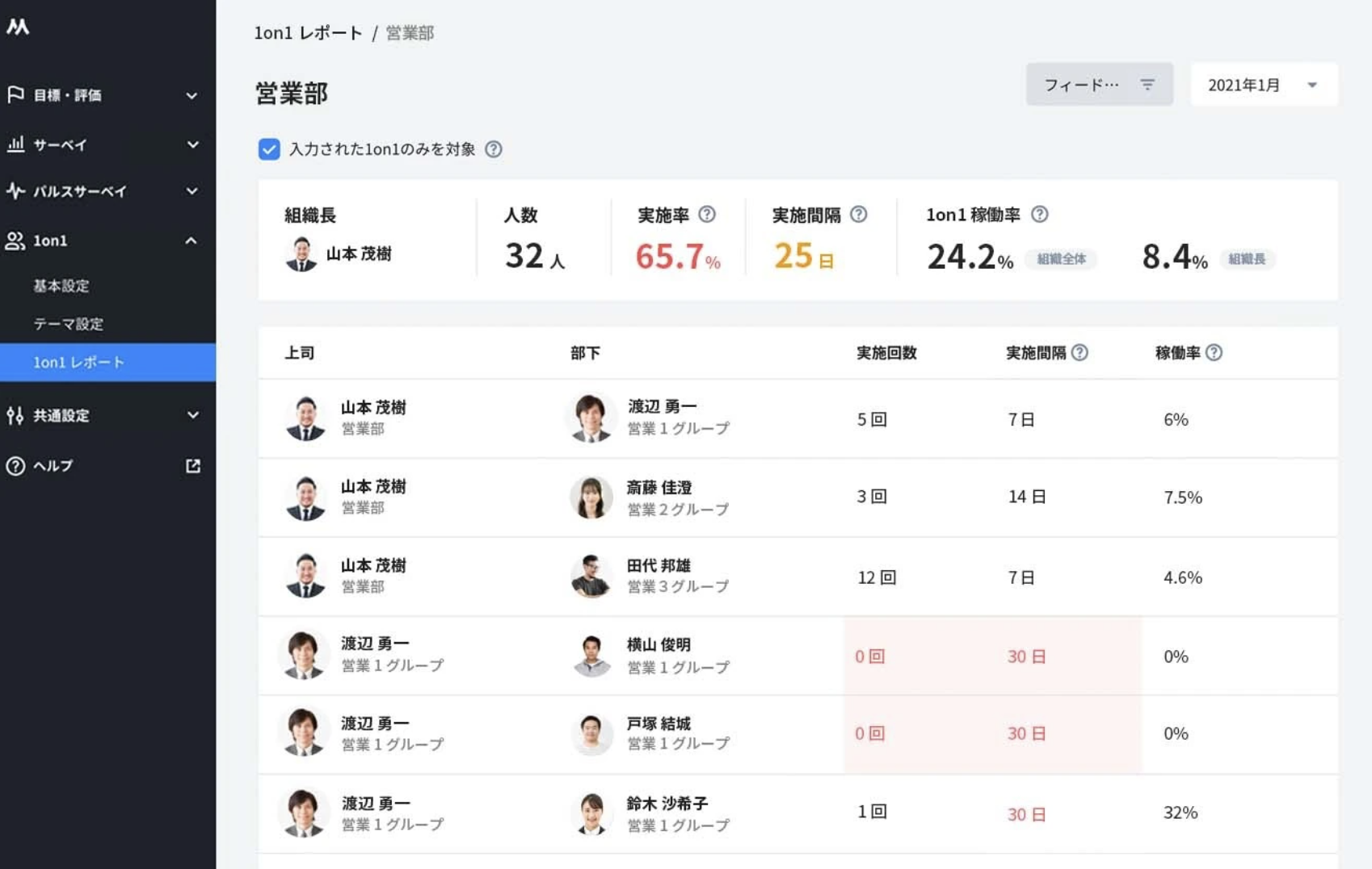Click the フィード filter button

click(1099, 85)
